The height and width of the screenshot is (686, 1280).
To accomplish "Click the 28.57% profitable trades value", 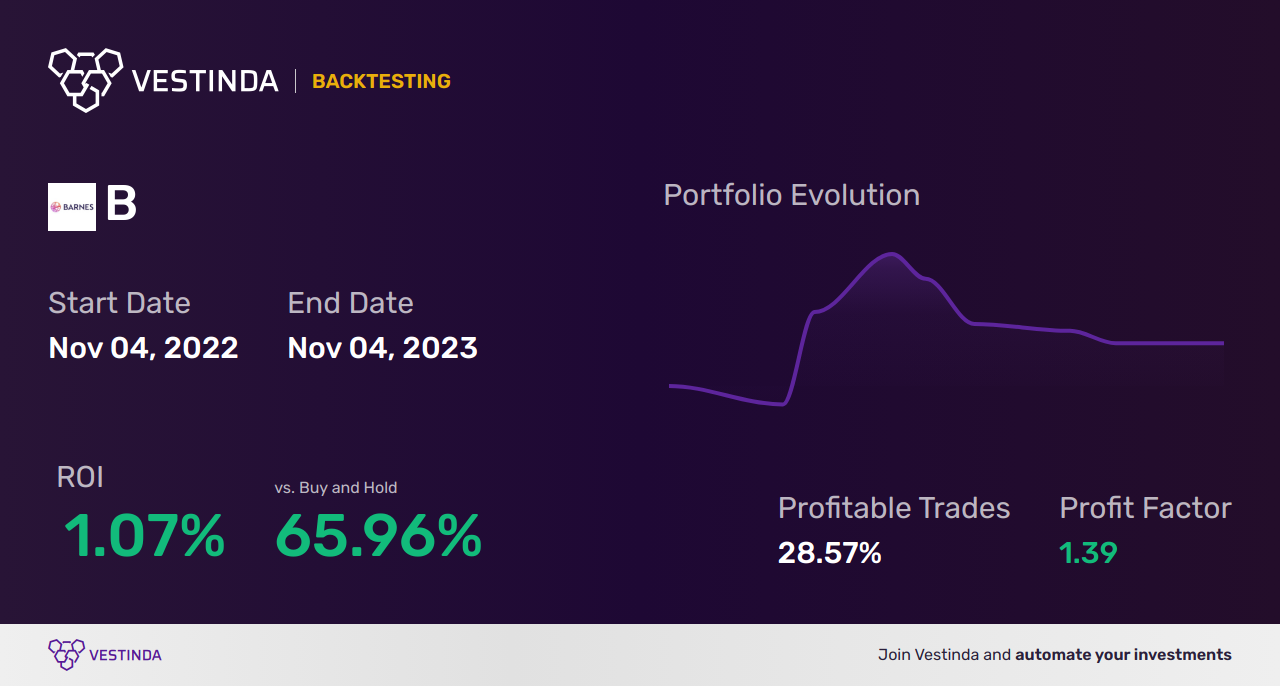I will (830, 553).
